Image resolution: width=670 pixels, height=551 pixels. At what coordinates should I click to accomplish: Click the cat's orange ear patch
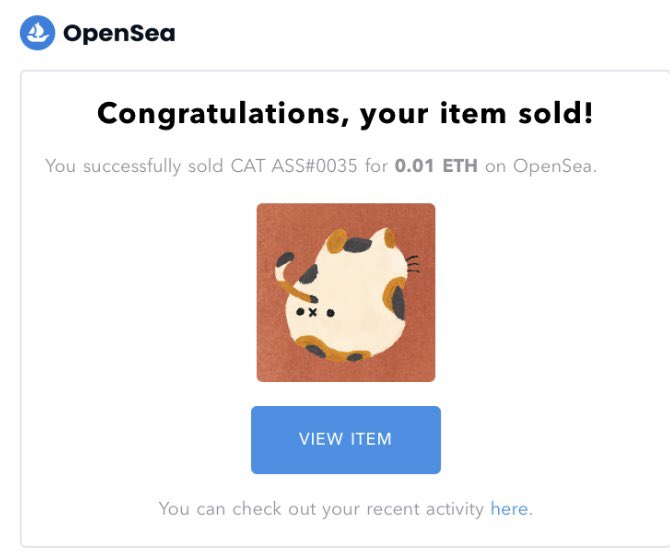click(x=336, y=240)
